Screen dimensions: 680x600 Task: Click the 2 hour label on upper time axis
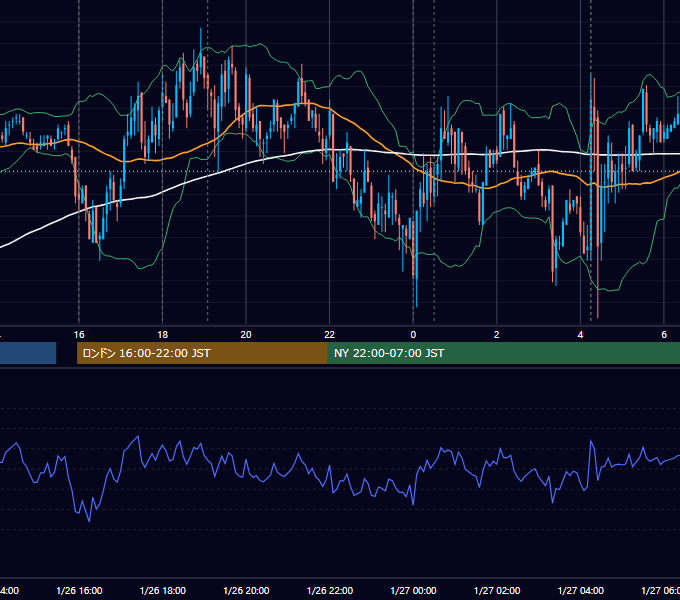click(497, 335)
